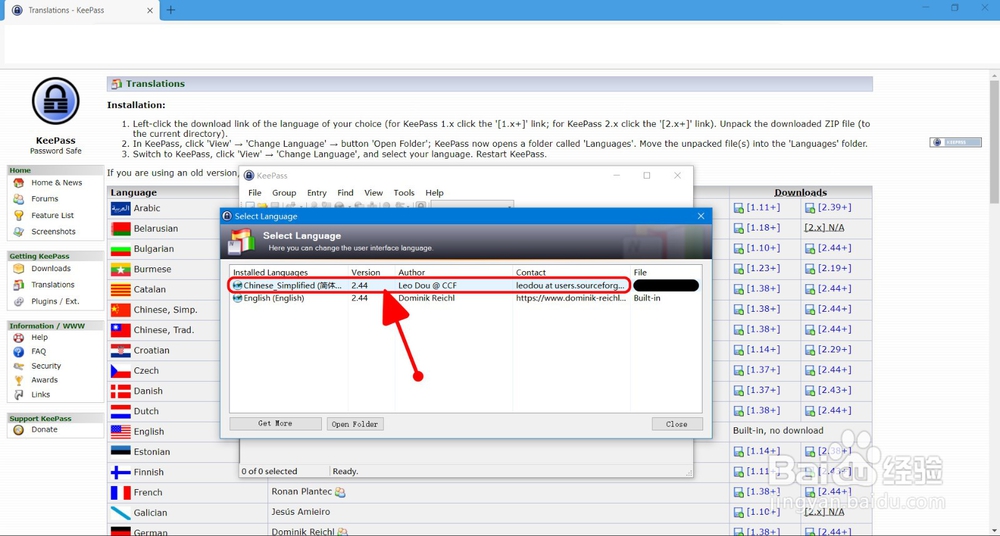Screen dimensions: 1000x536
Task: Click the Links icon in sidebar
Action: tap(18, 394)
